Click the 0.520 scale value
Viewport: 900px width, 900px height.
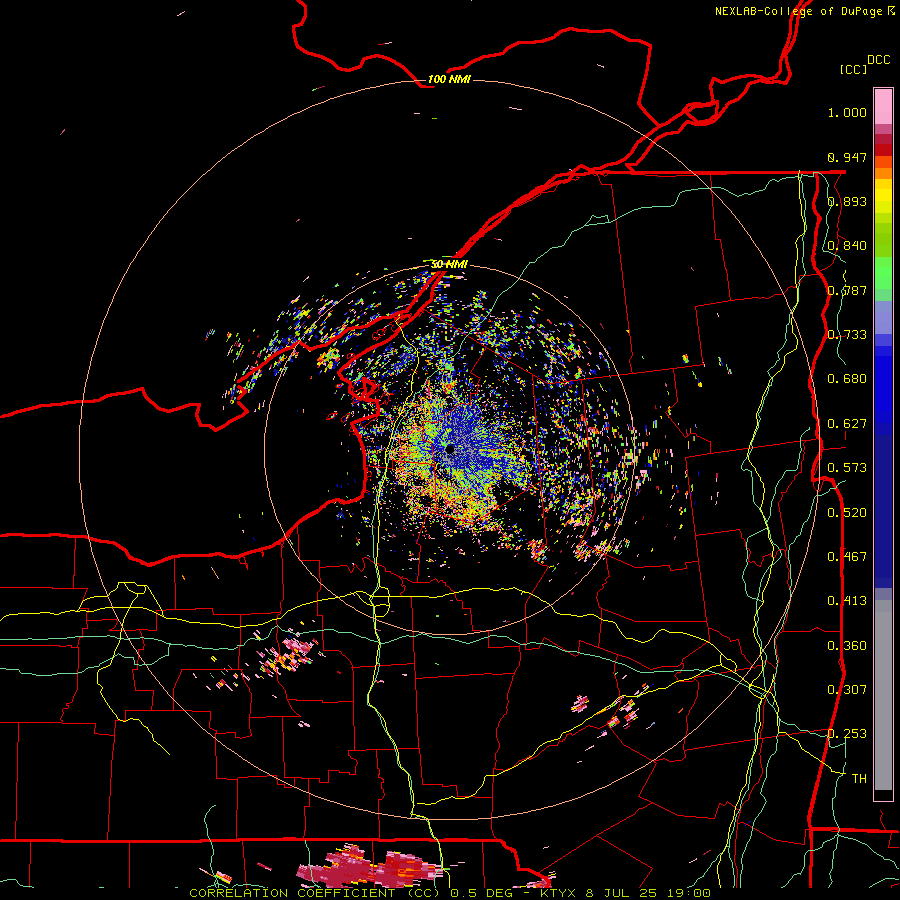pos(847,513)
